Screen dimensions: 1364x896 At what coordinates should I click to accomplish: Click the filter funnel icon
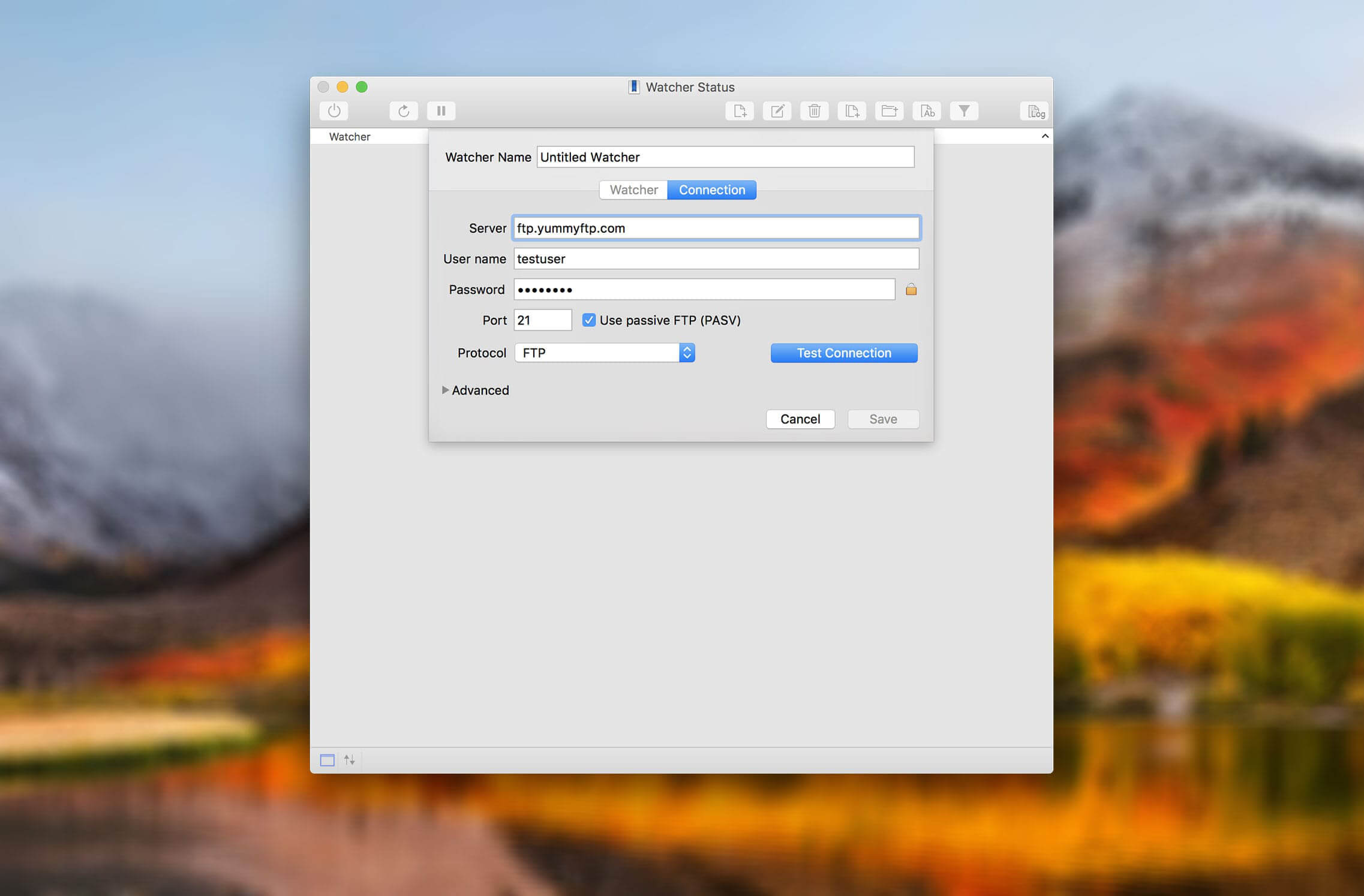coord(964,111)
